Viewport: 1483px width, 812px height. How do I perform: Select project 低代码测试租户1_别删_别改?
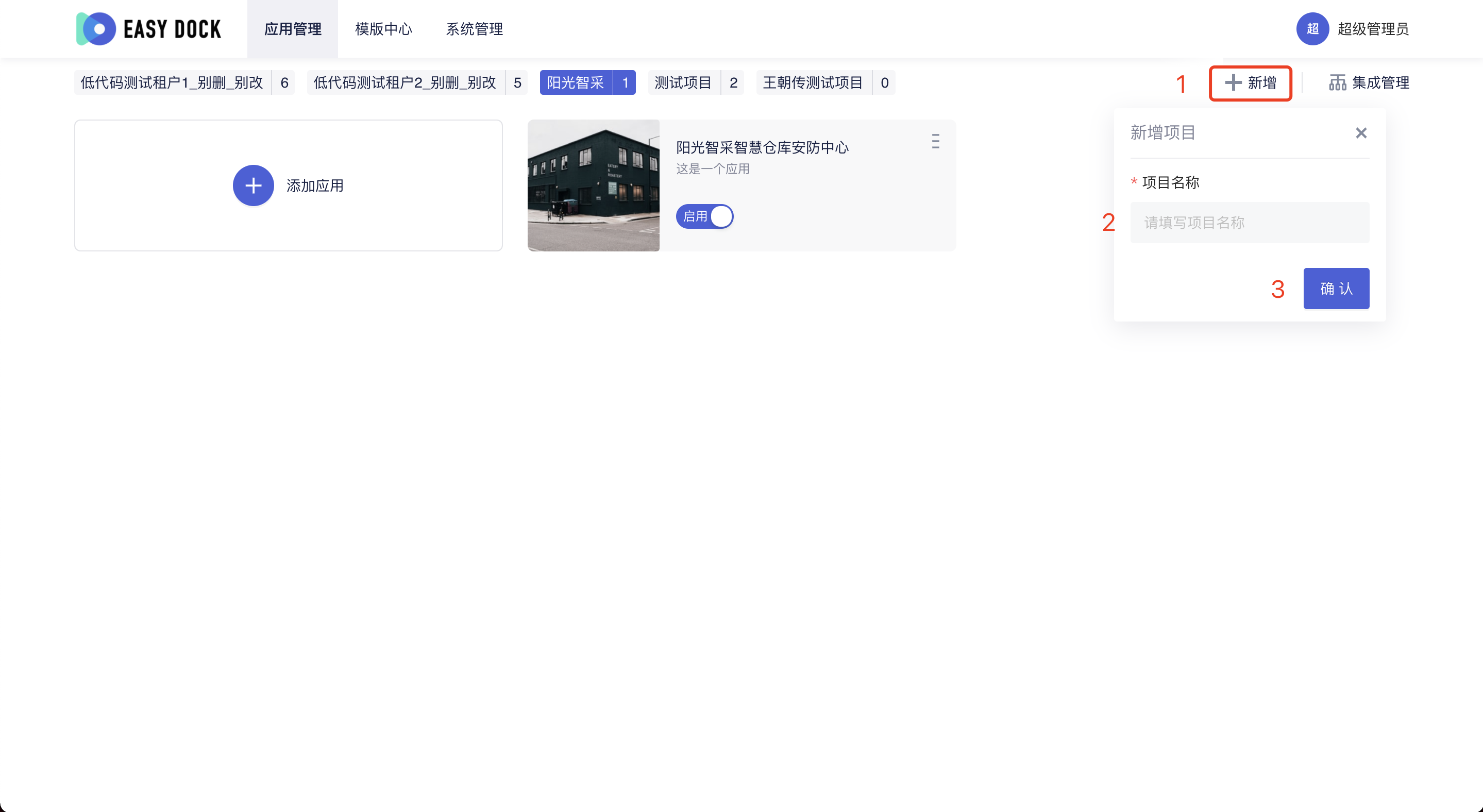[172, 83]
